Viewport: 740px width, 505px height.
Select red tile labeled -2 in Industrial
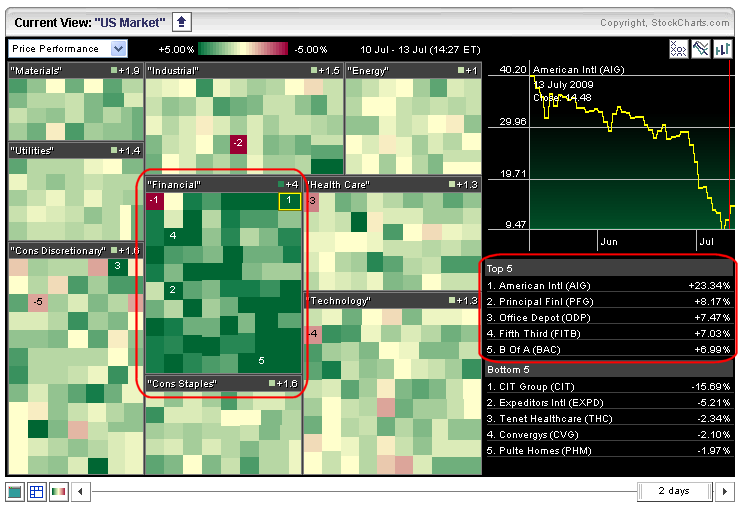(x=238, y=143)
